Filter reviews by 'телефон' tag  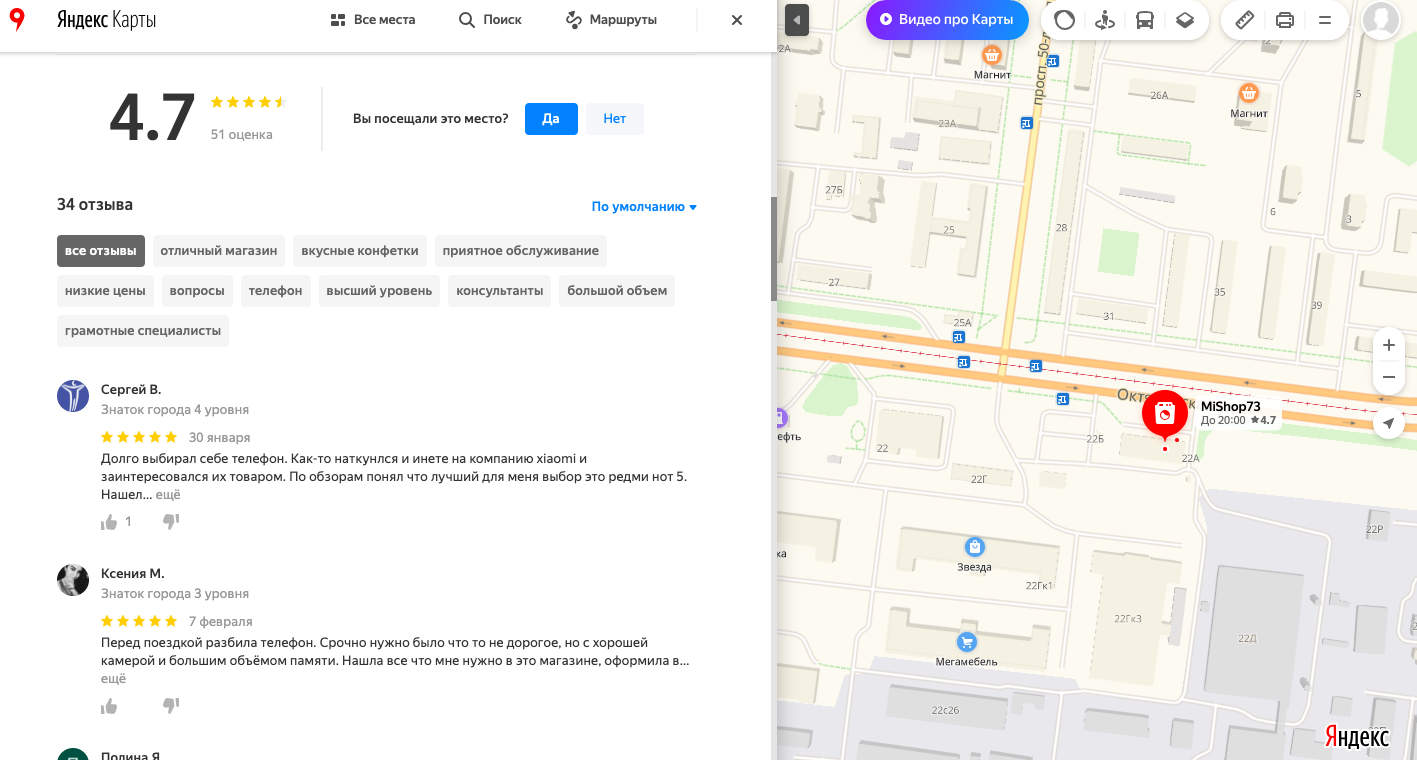click(276, 291)
